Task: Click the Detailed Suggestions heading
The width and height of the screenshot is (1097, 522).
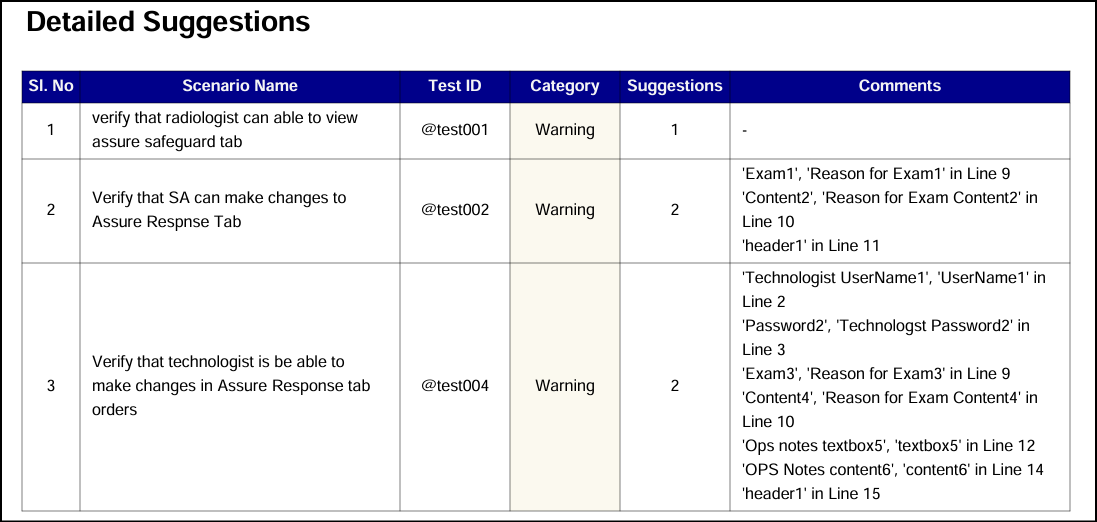Action: (168, 23)
